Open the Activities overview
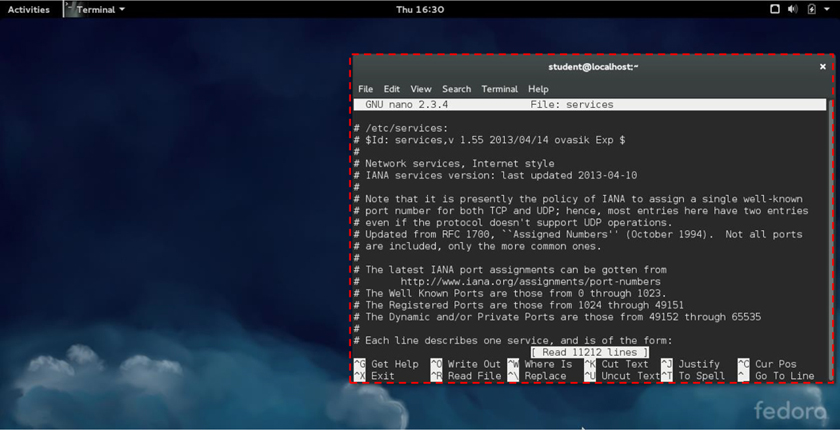840x430 pixels. coord(28,9)
